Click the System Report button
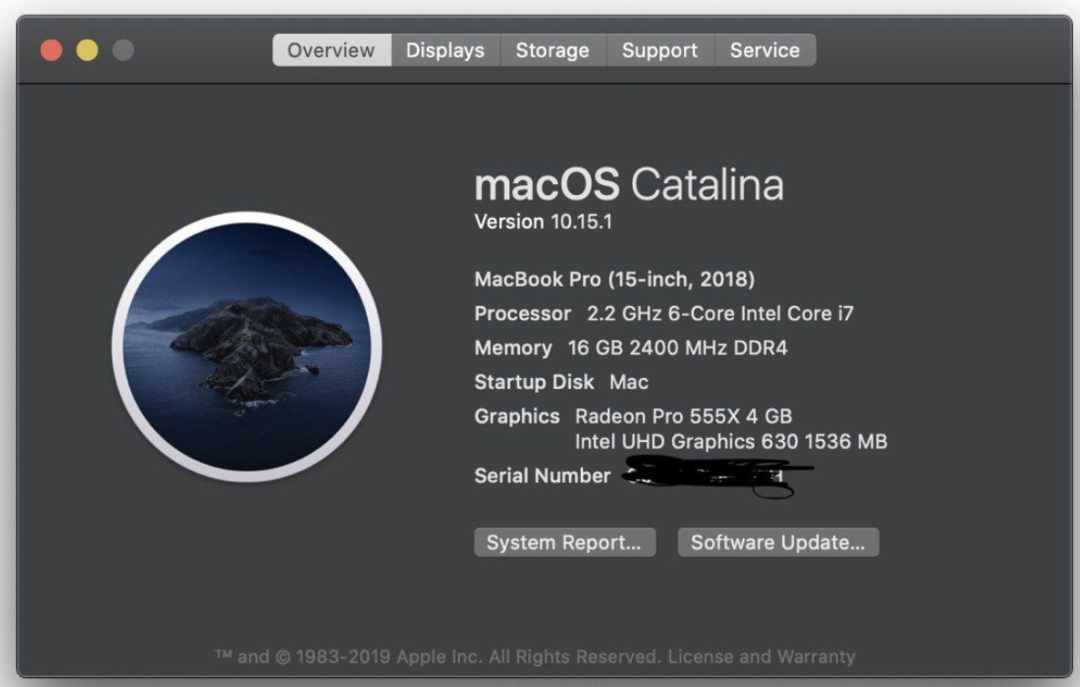Image resolution: width=1080 pixels, height=687 pixels. click(x=565, y=542)
